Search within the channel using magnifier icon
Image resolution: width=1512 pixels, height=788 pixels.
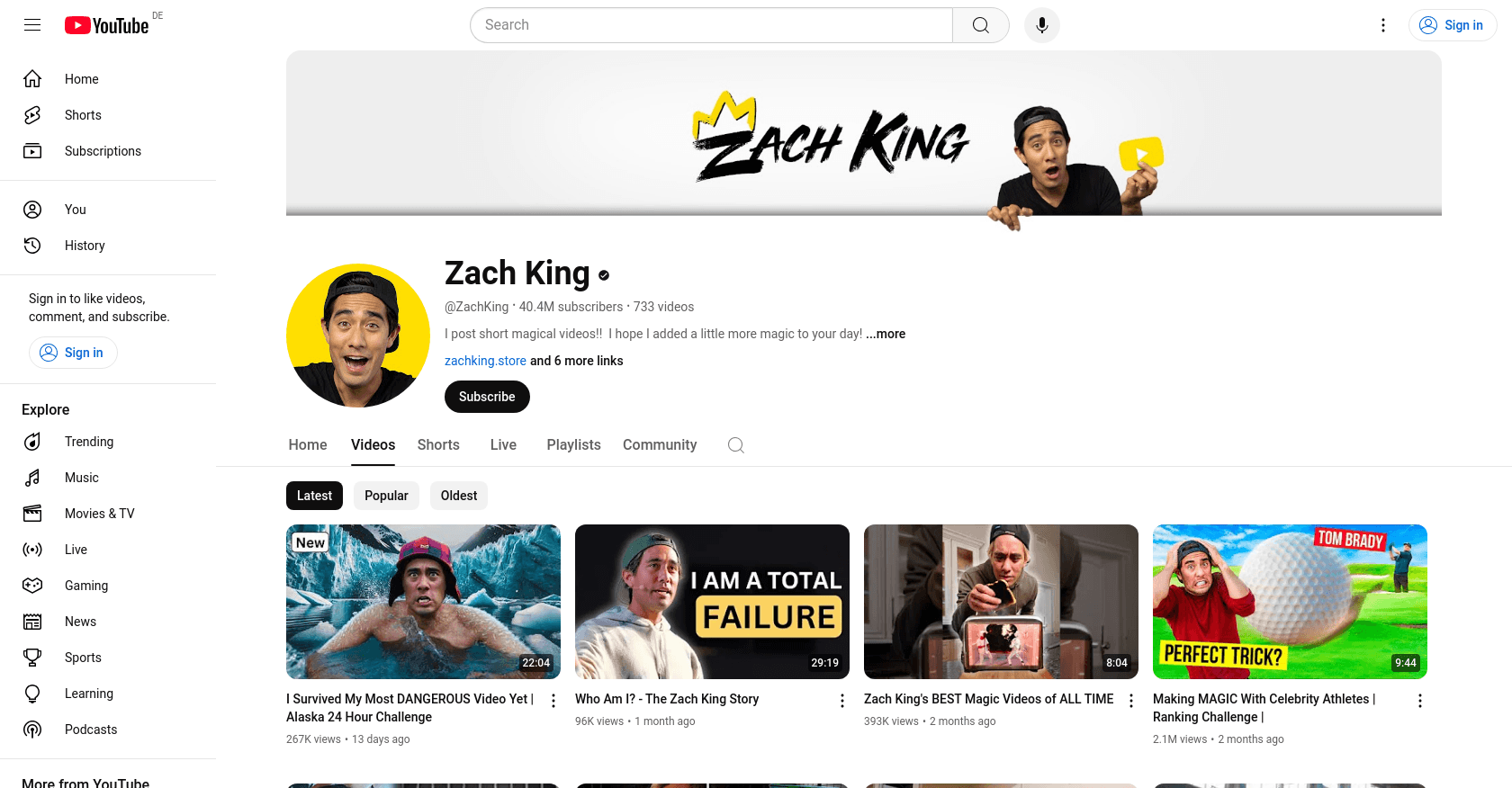click(x=736, y=445)
